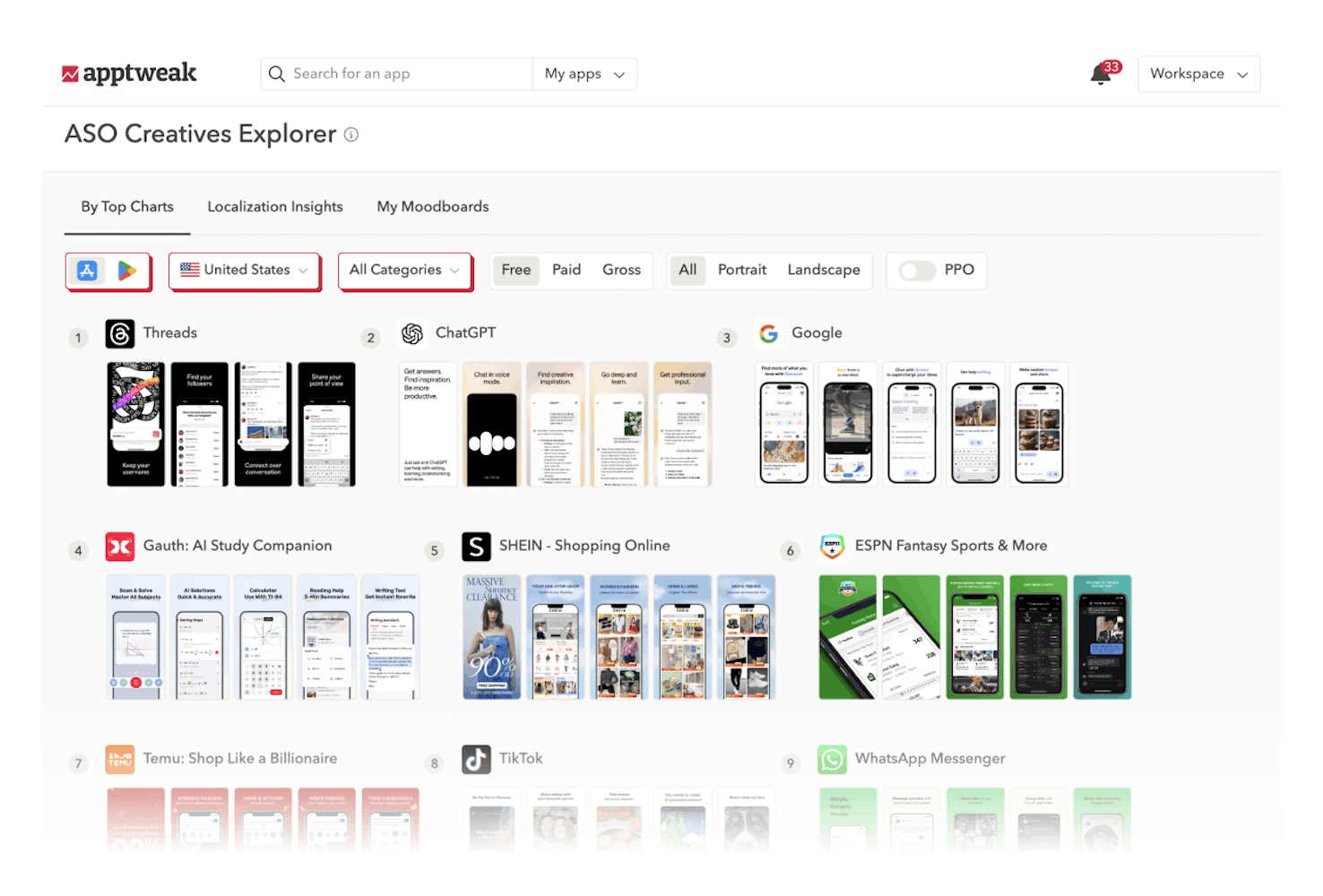
Task: Open the My Moodboards tab
Action: 433,206
